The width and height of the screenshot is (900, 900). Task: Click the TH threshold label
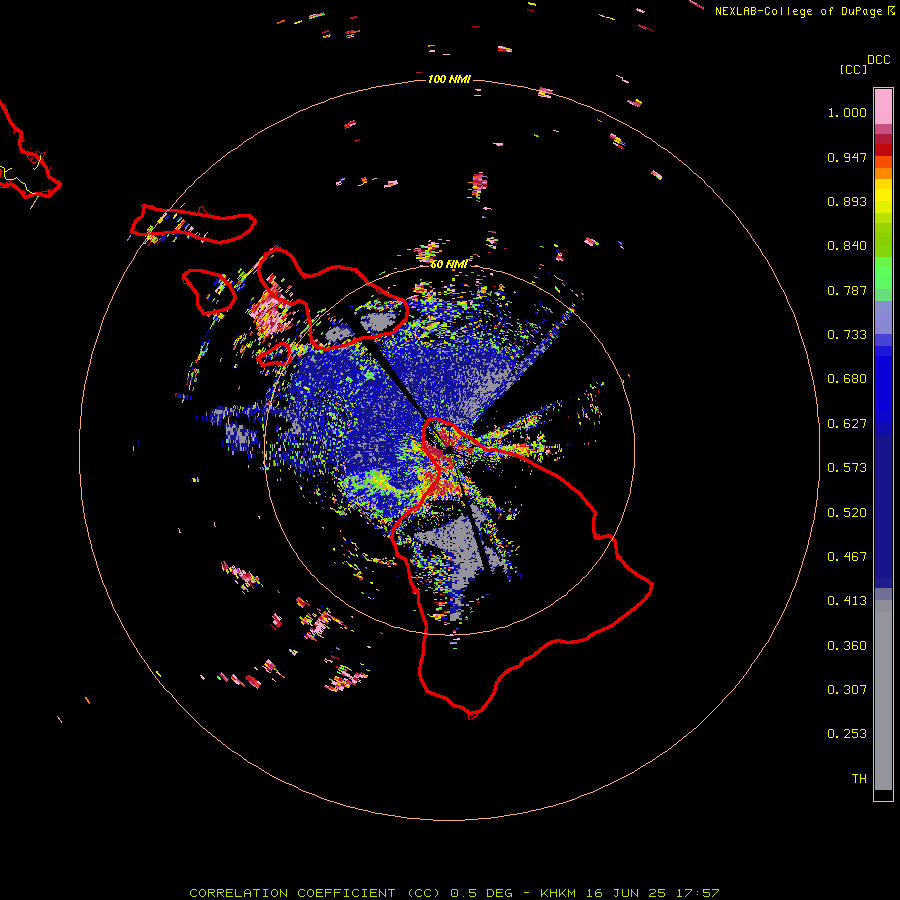coord(859,779)
